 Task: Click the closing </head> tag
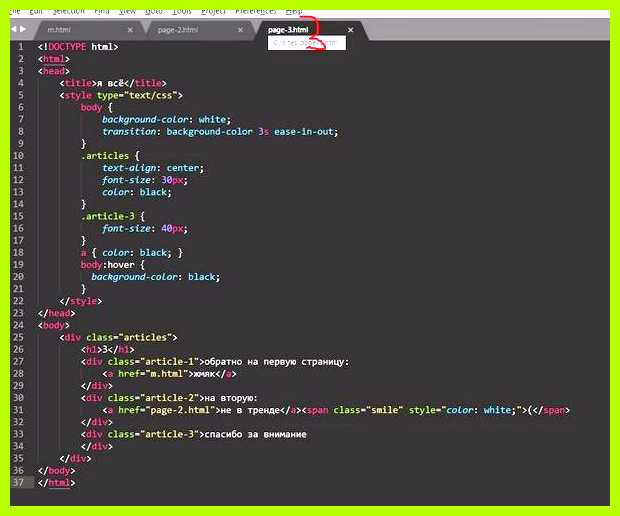pos(57,313)
